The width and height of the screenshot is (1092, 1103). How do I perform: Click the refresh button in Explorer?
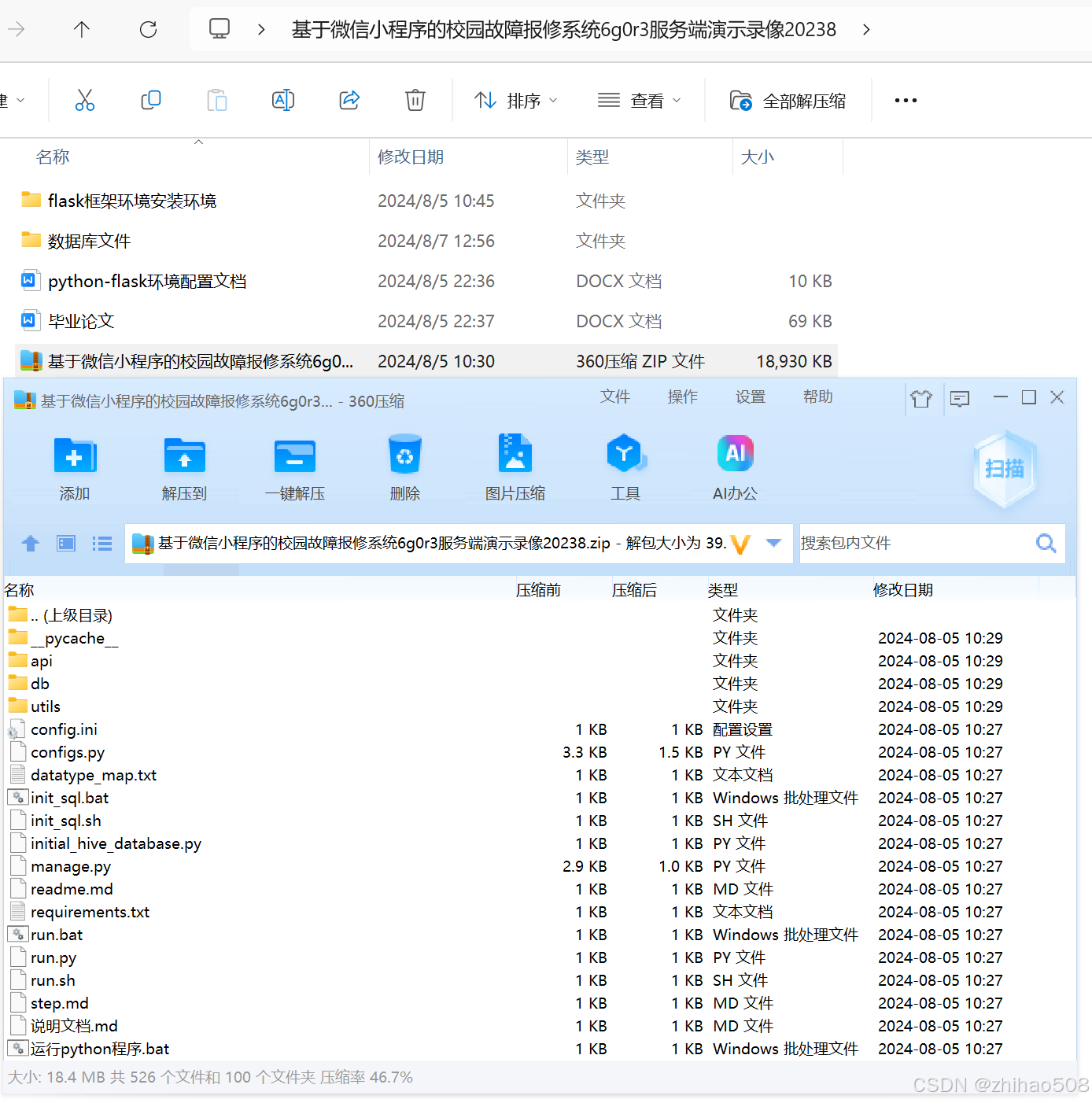point(148,29)
